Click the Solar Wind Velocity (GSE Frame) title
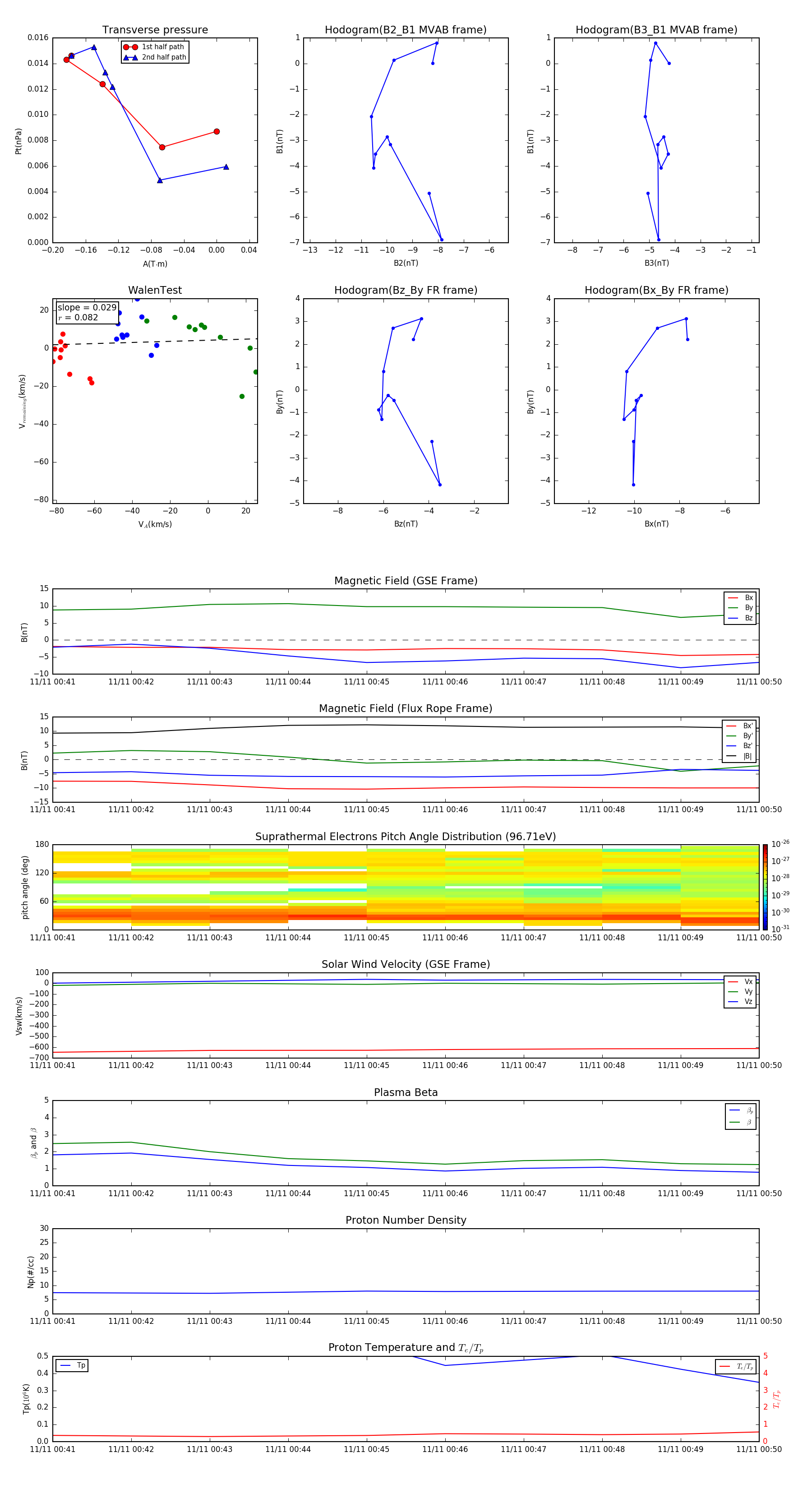The image size is (812, 1489). coord(406,965)
